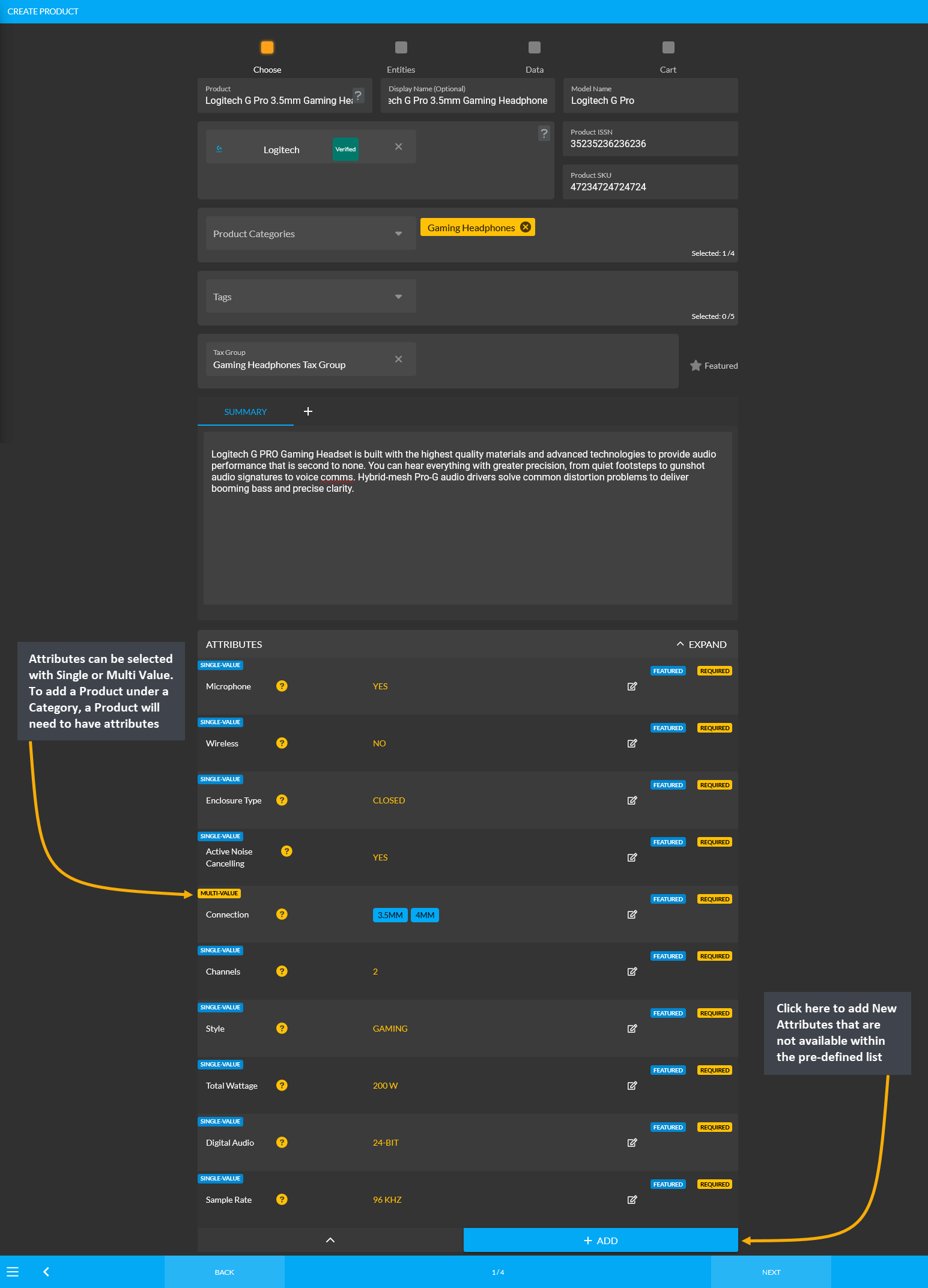Edit the Wireless attribute value
The height and width of the screenshot is (1288, 928).
click(x=632, y=743)
